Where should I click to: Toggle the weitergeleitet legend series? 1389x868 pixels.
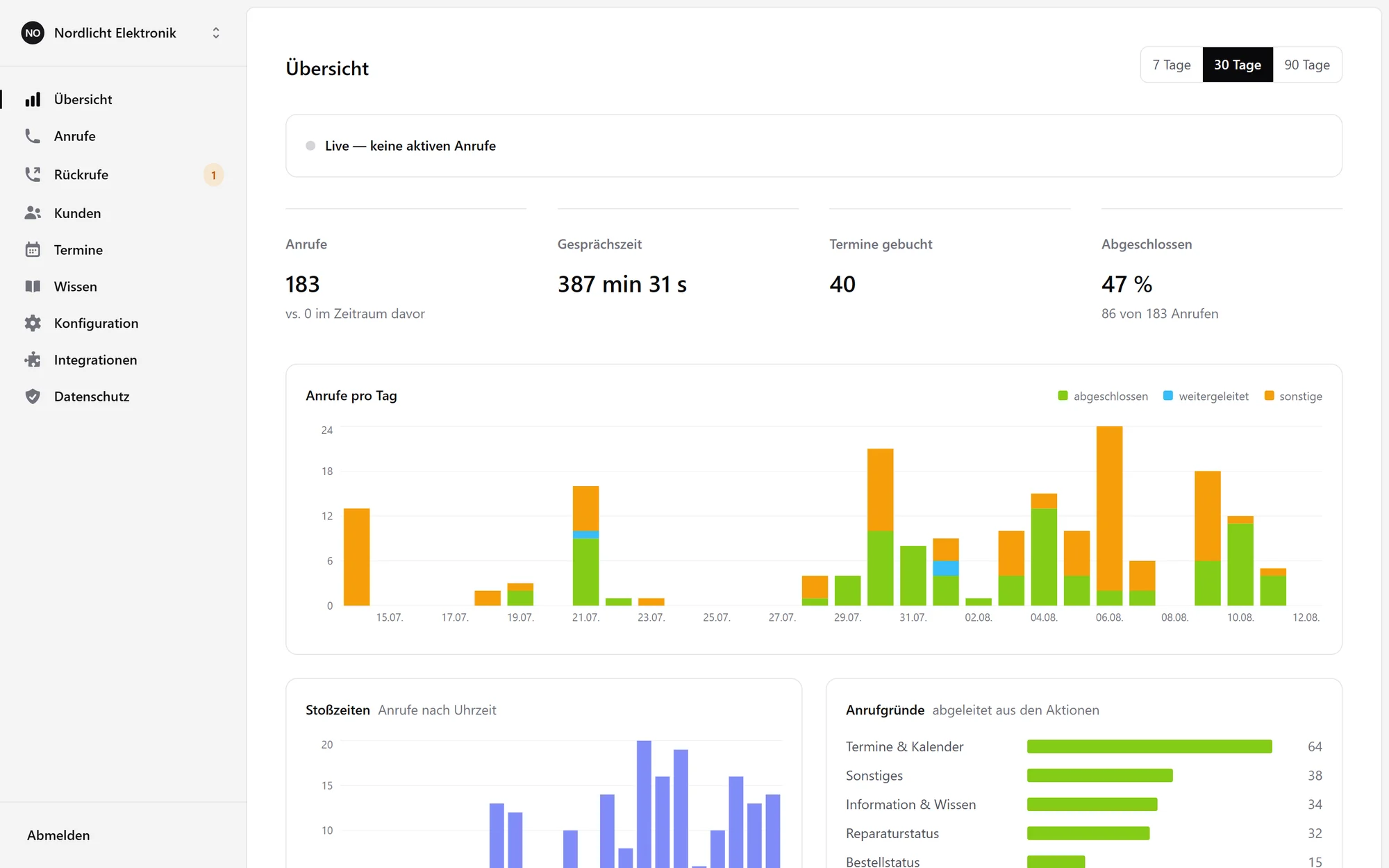coord(1206,396)
